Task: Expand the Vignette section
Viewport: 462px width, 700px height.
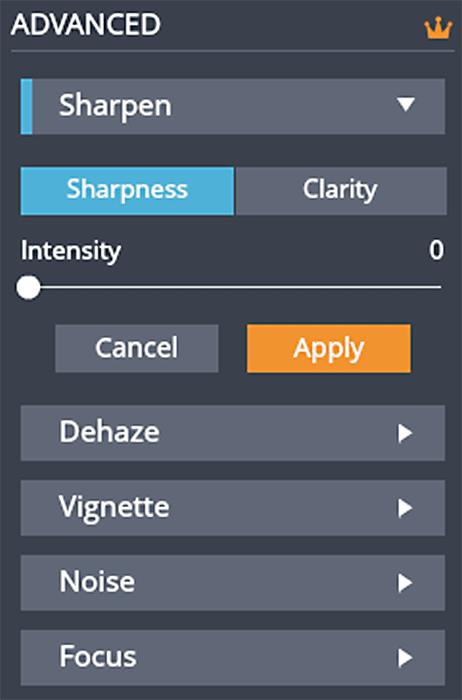Action: 233,508
